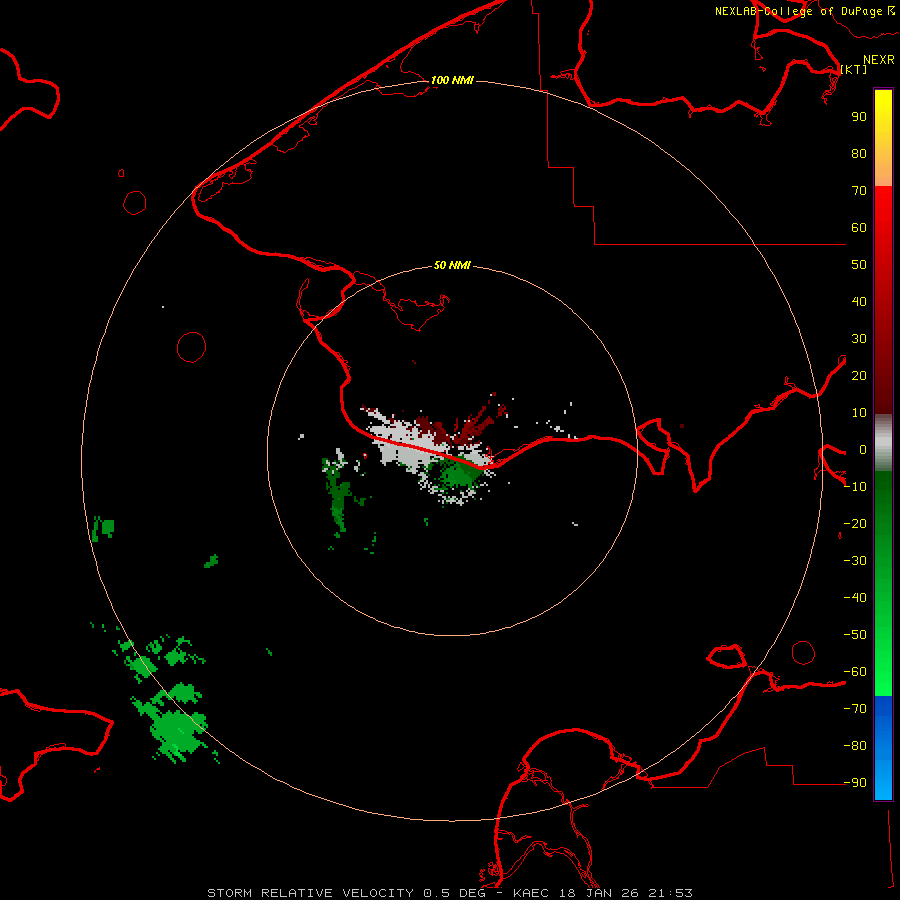Screen dimensions: 900x900
Task: Click the -40 value on the velocity scale
Action: tap(855, 598)
